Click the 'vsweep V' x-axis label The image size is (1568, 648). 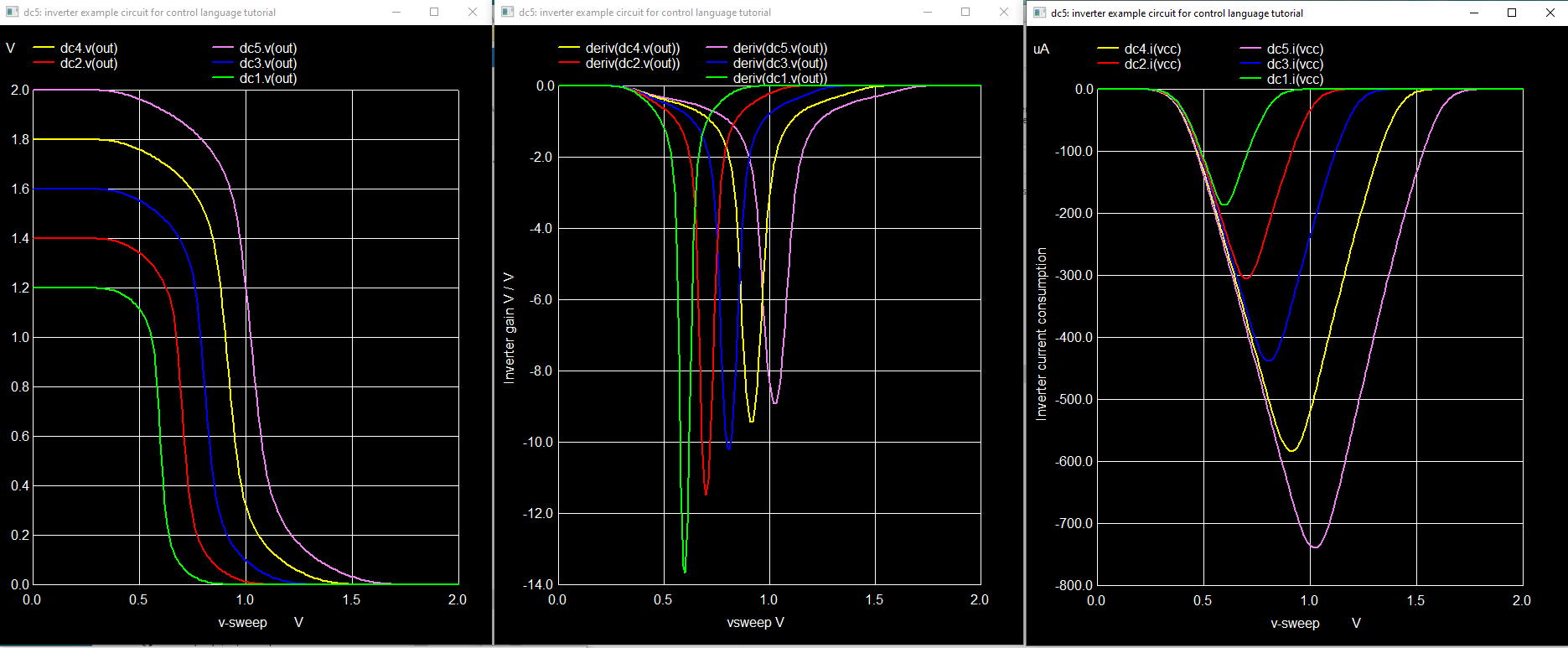tap(755, 623)
